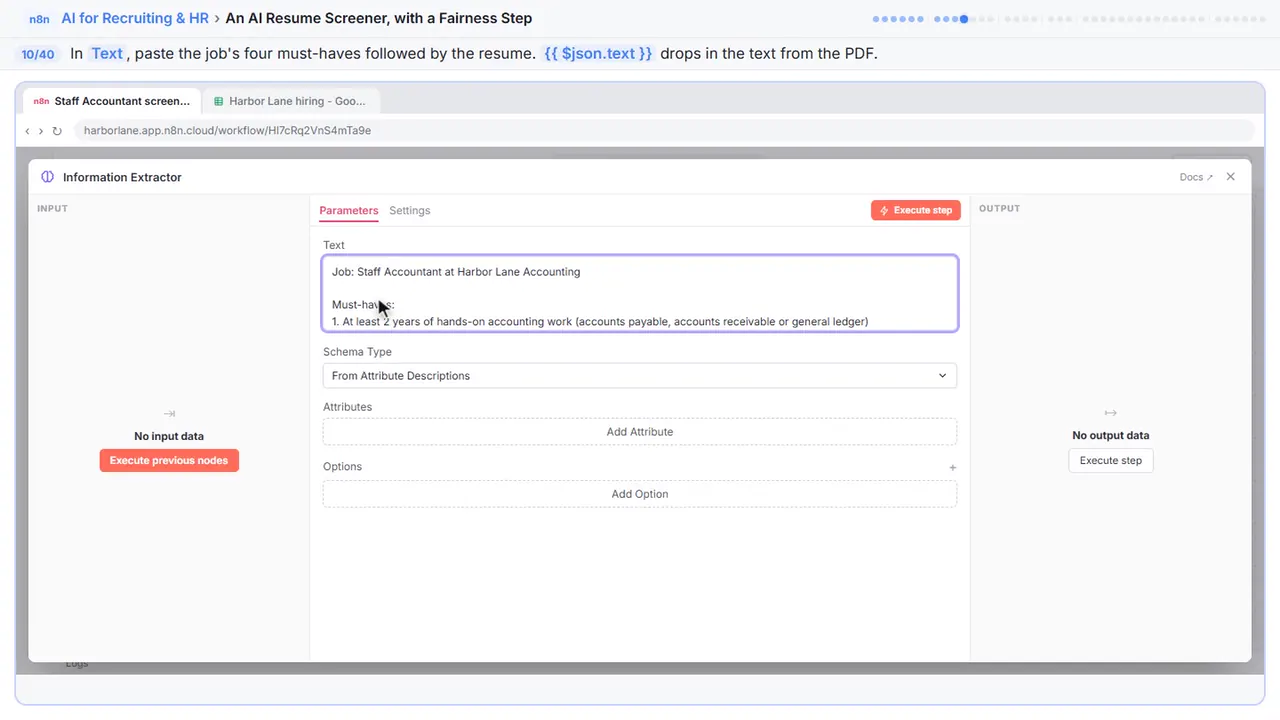The image size is (1280, 720).
Task: Open the Schema Type dropdown
Action: click(640, 376)
